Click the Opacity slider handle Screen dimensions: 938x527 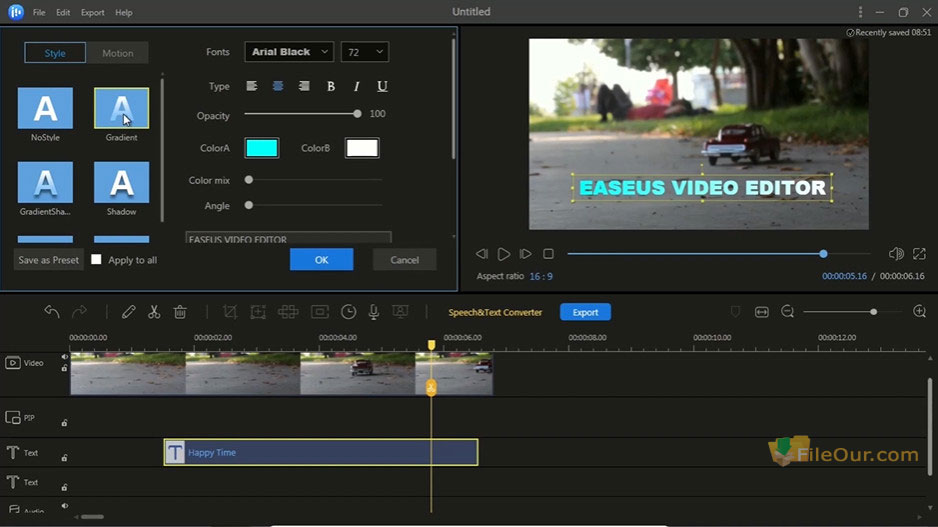[x=357, y=114]
